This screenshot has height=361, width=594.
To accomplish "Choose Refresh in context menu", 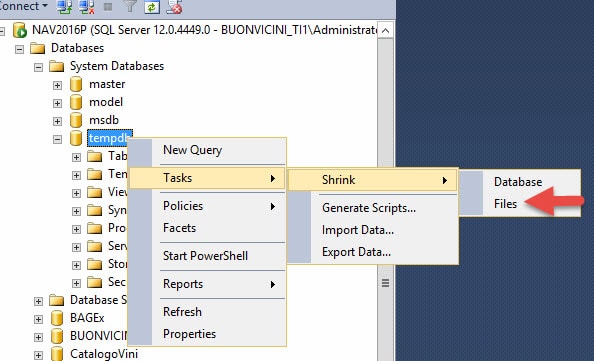I will click(207, 312).
